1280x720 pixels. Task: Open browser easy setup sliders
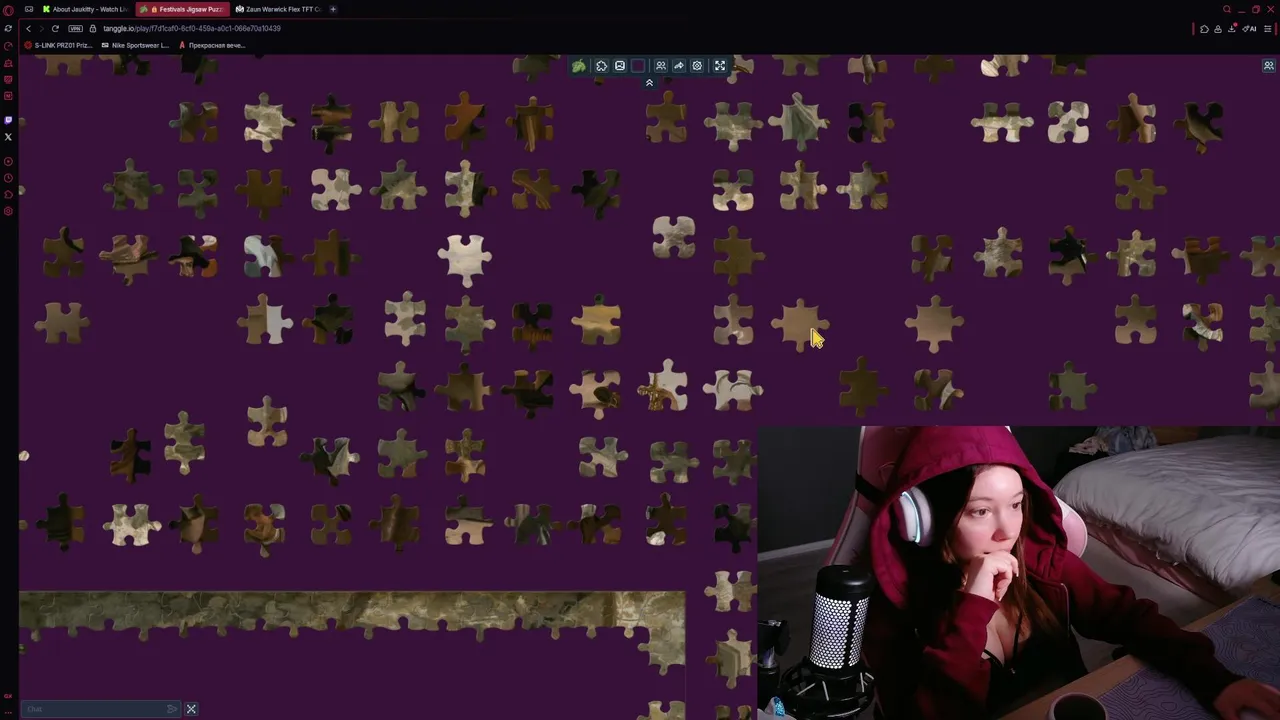(1268, 29)
